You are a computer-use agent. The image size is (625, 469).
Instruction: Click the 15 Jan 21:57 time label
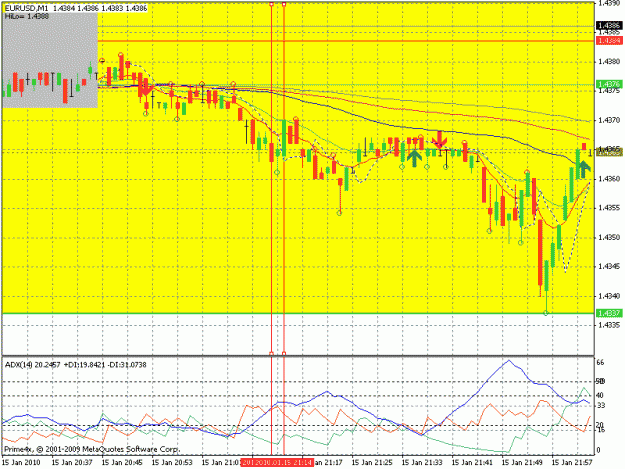[x=572, y=462]
